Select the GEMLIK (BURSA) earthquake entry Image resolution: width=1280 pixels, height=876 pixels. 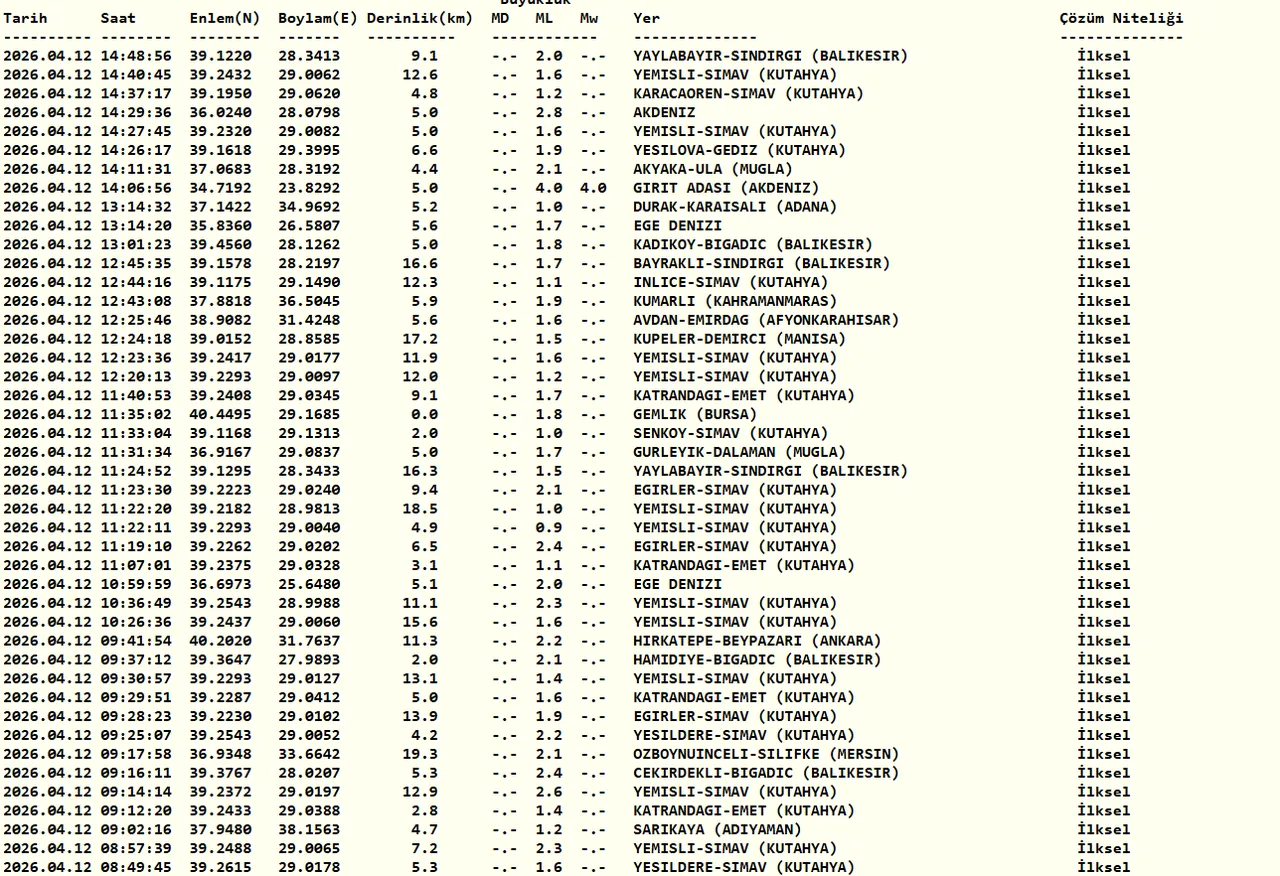click(695, 414)
